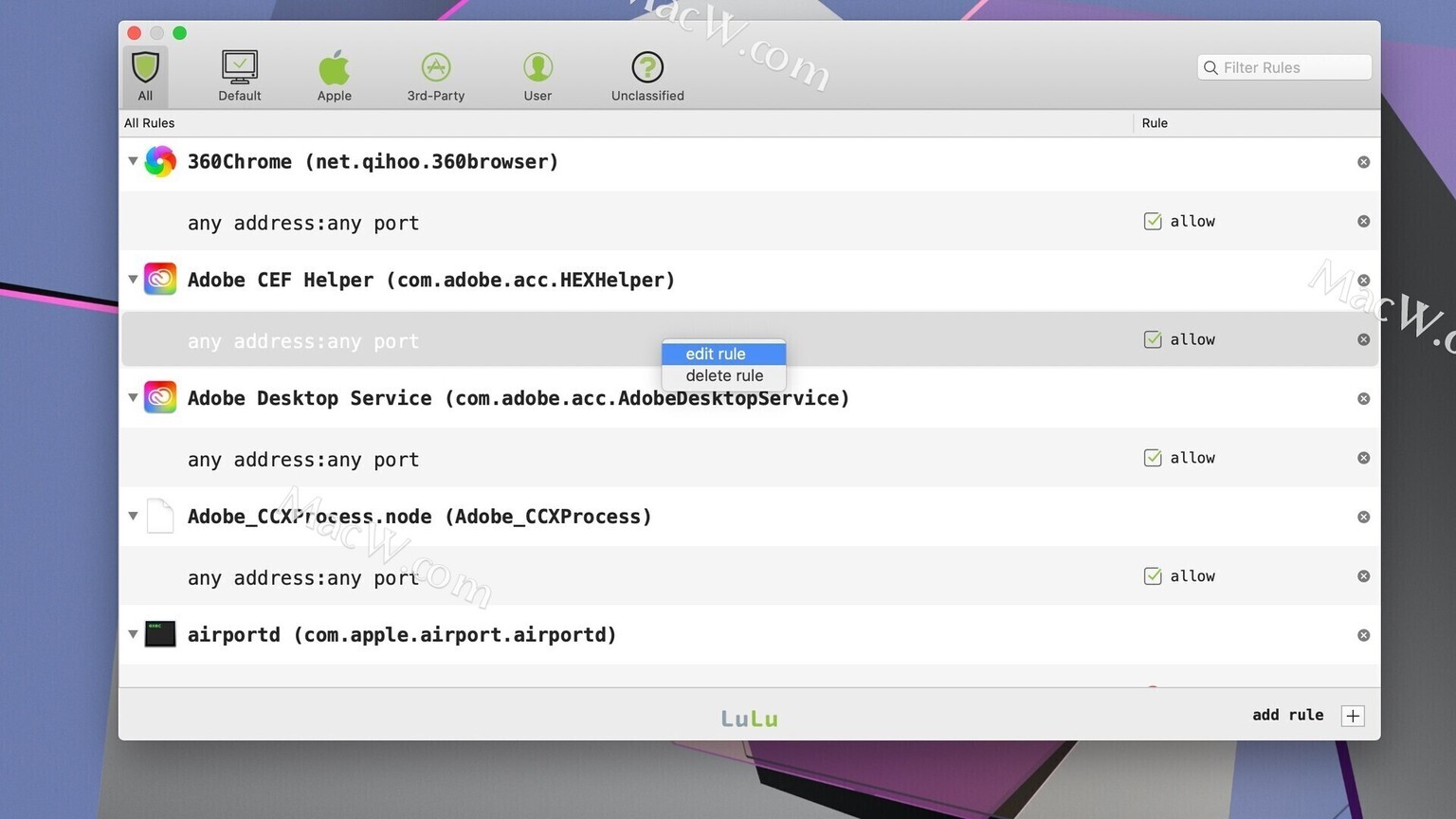
Task: Select 360Chrome (net.qihoo.360browser) row text
Action: click(x=373, y=161)
